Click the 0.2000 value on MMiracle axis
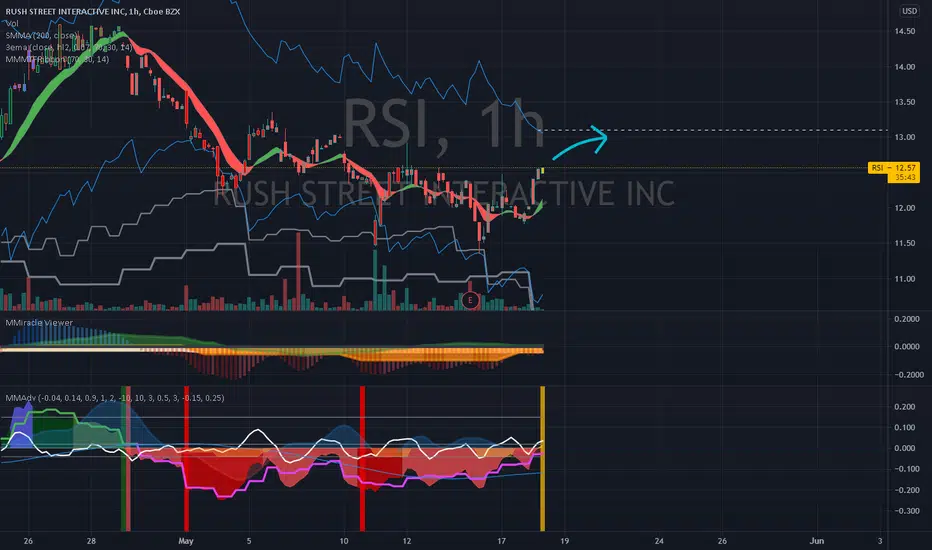932x550 pixels. pos(906,319)
